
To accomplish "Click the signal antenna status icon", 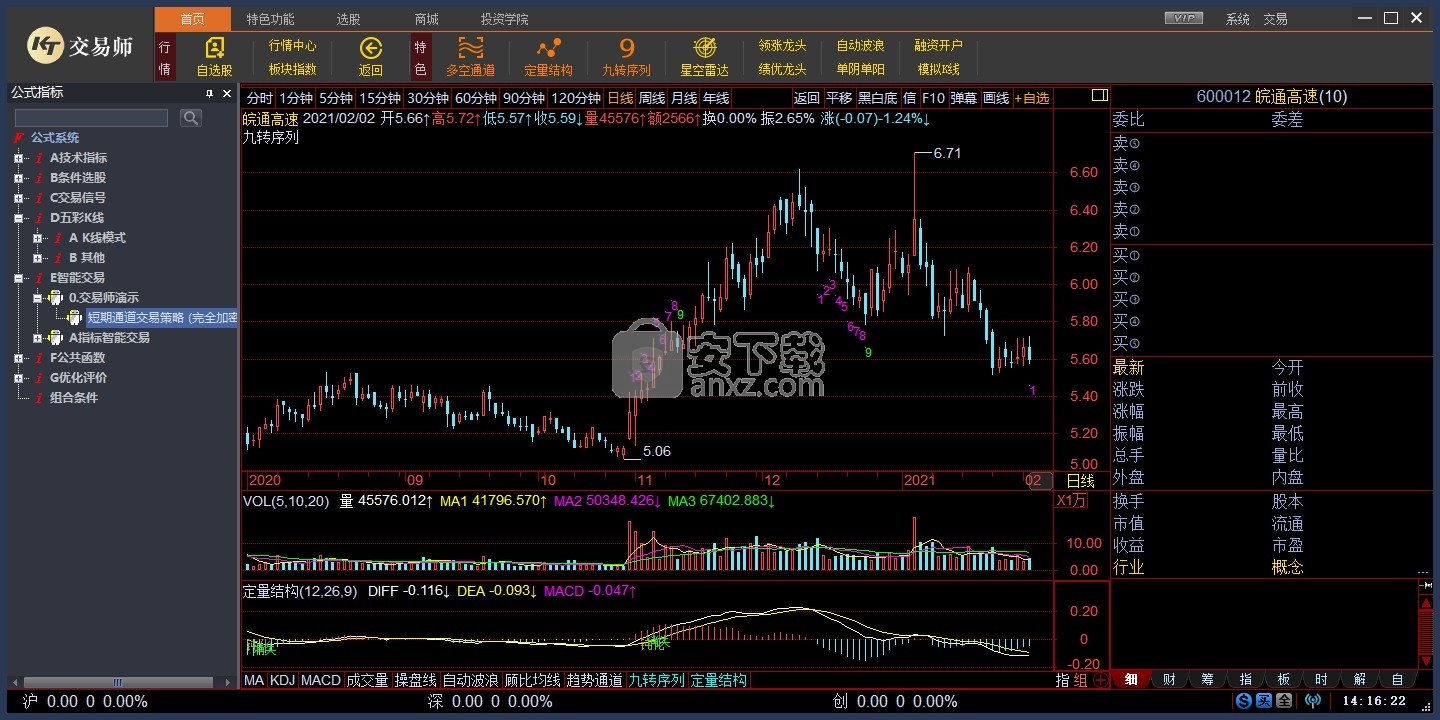I will tap(1313, 701).
